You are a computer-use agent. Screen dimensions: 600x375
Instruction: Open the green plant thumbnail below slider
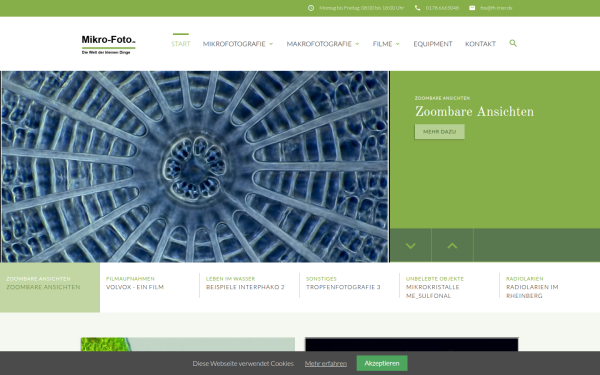tap(188, 344)
